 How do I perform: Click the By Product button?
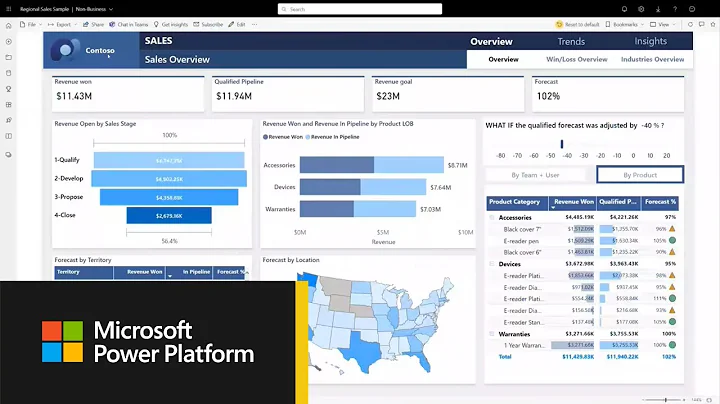[x=640, y=175]
